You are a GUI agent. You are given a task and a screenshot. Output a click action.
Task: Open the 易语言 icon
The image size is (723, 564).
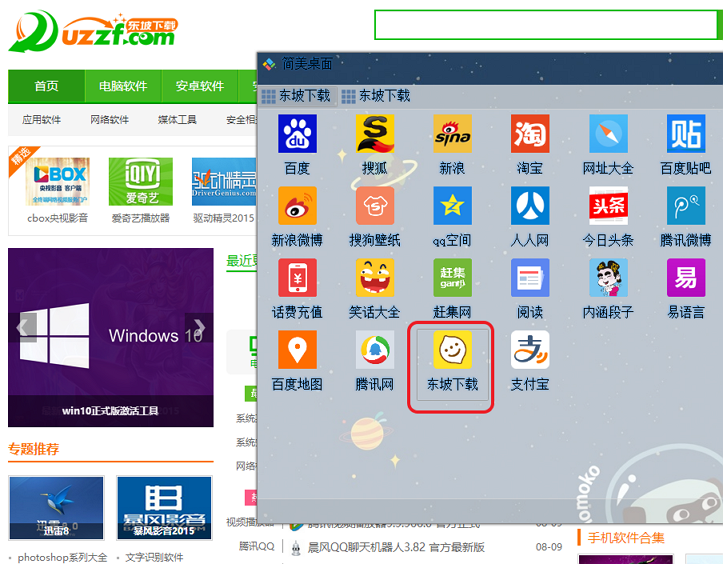[686, 278]
